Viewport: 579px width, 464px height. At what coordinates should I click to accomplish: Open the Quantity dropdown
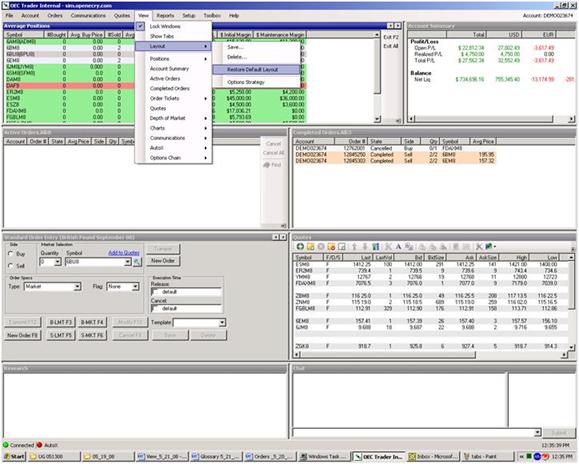[x=58, y=262]
